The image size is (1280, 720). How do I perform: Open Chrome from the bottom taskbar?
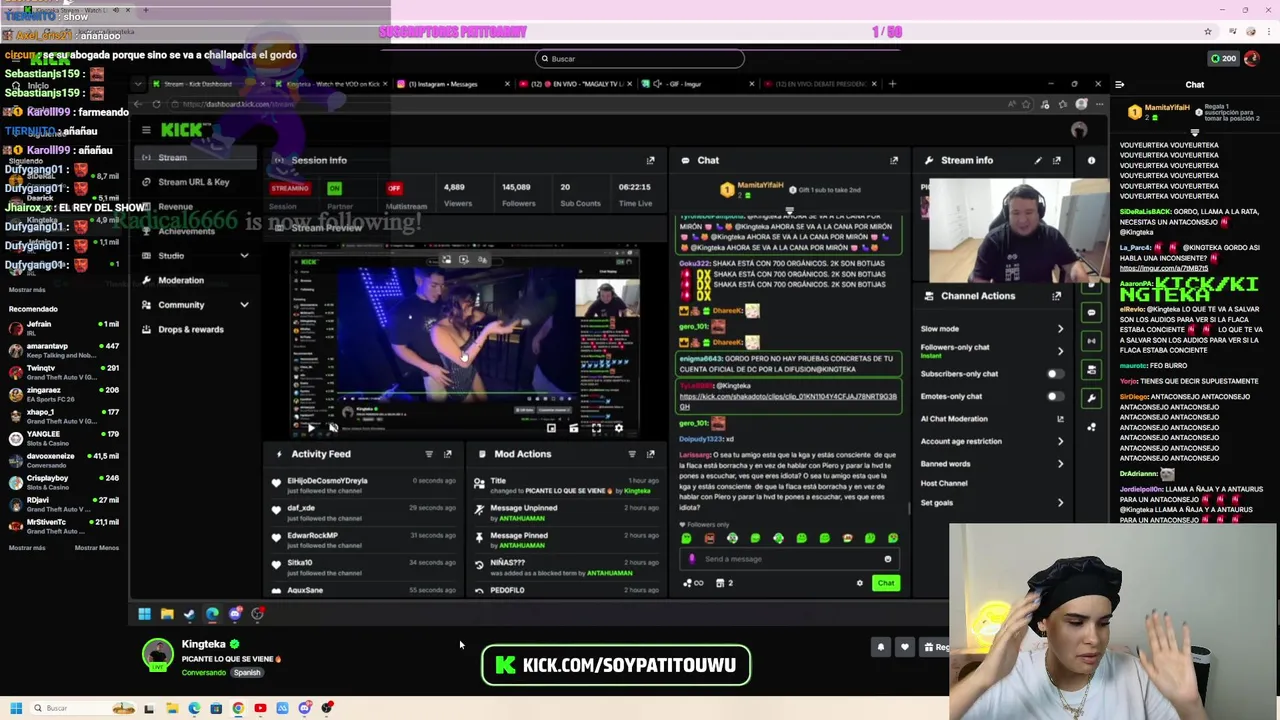tap(238, 708)
